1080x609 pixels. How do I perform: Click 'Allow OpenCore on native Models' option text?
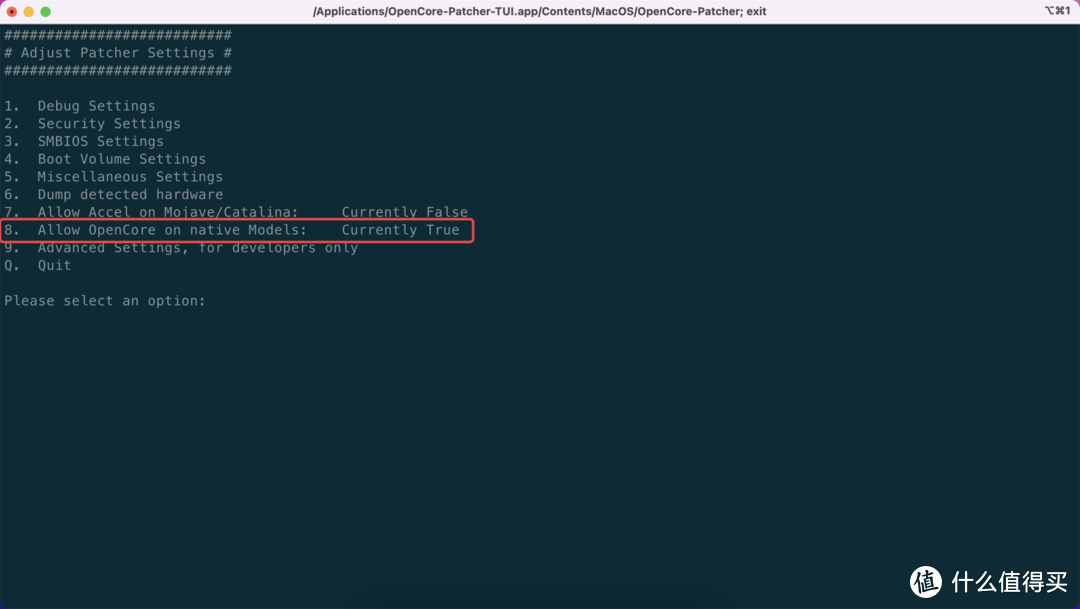(172, 230)
